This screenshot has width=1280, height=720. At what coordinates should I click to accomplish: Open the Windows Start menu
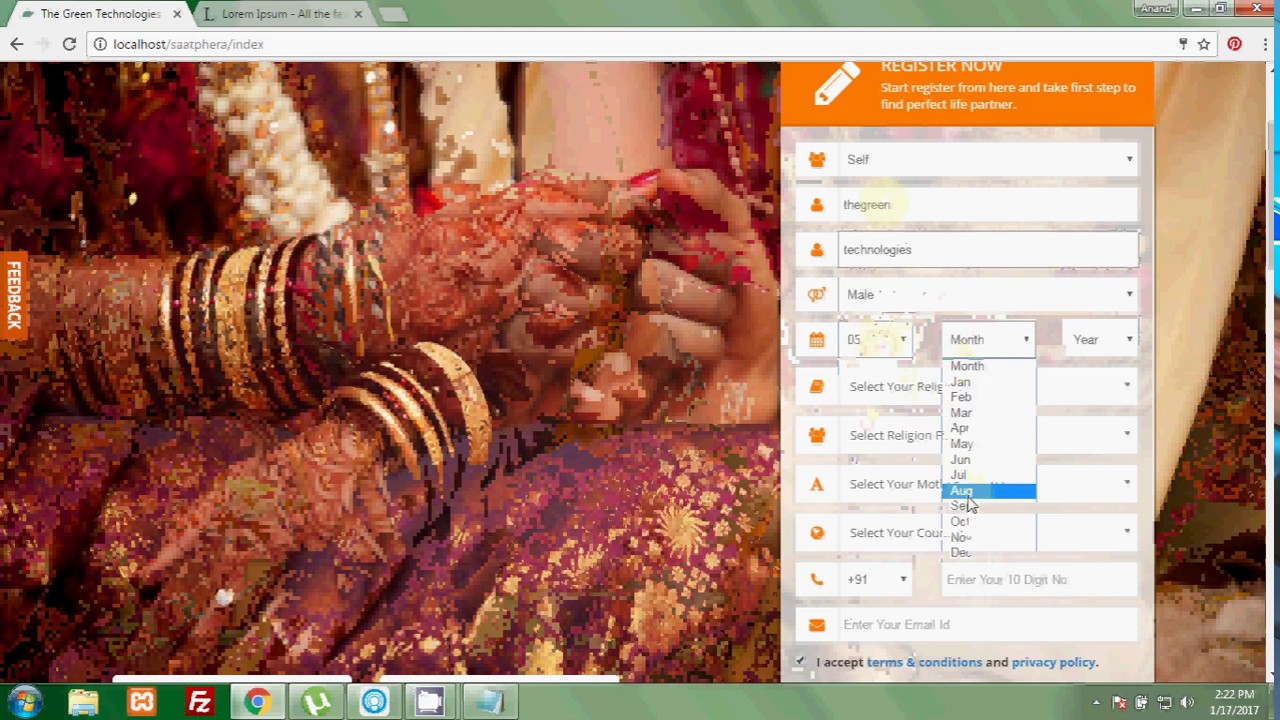pyautogui.click(x=25, y=702)
